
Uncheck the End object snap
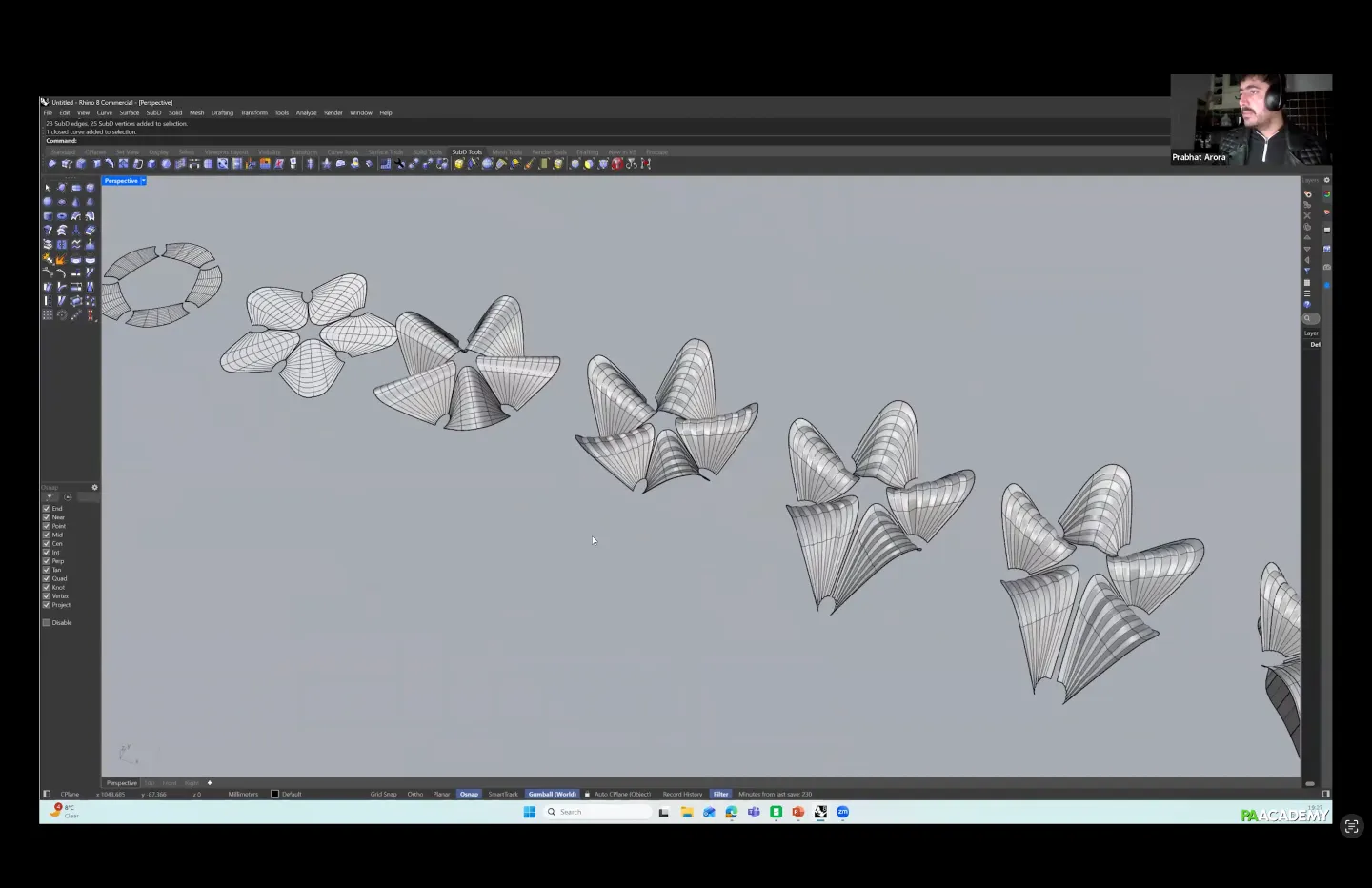46,509
